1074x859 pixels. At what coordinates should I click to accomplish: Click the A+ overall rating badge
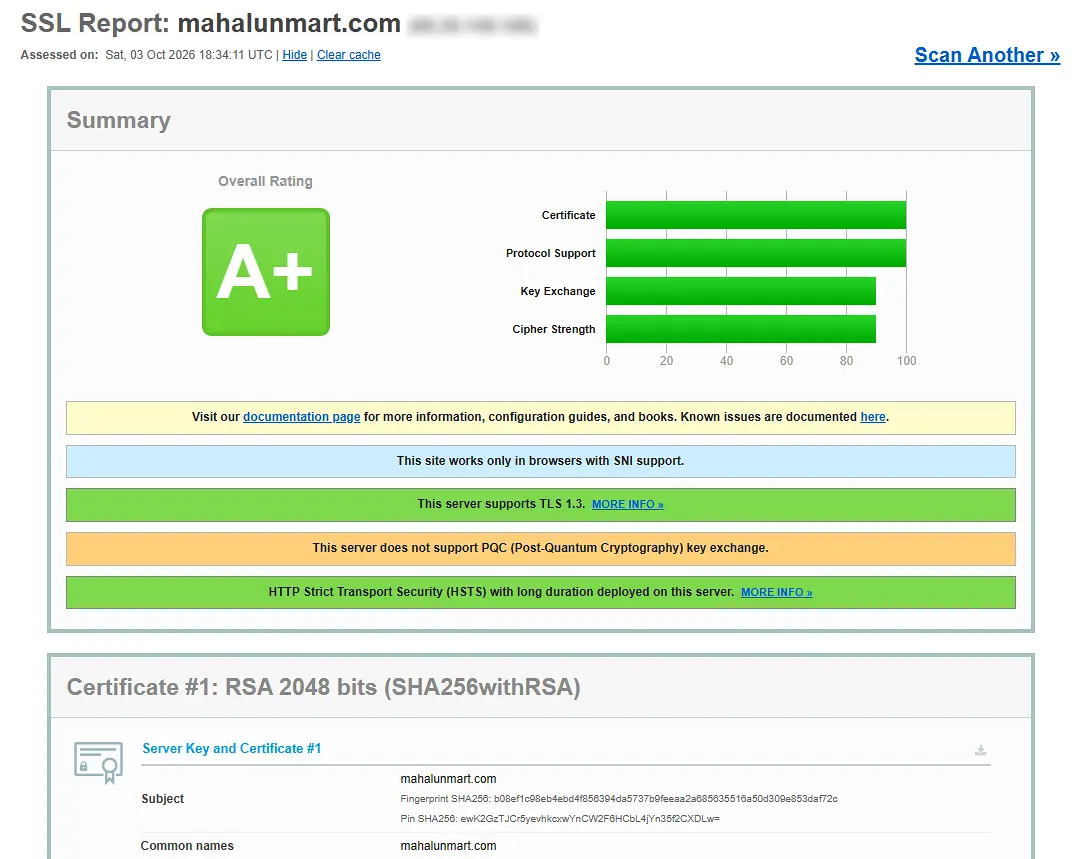pos(266,272)
